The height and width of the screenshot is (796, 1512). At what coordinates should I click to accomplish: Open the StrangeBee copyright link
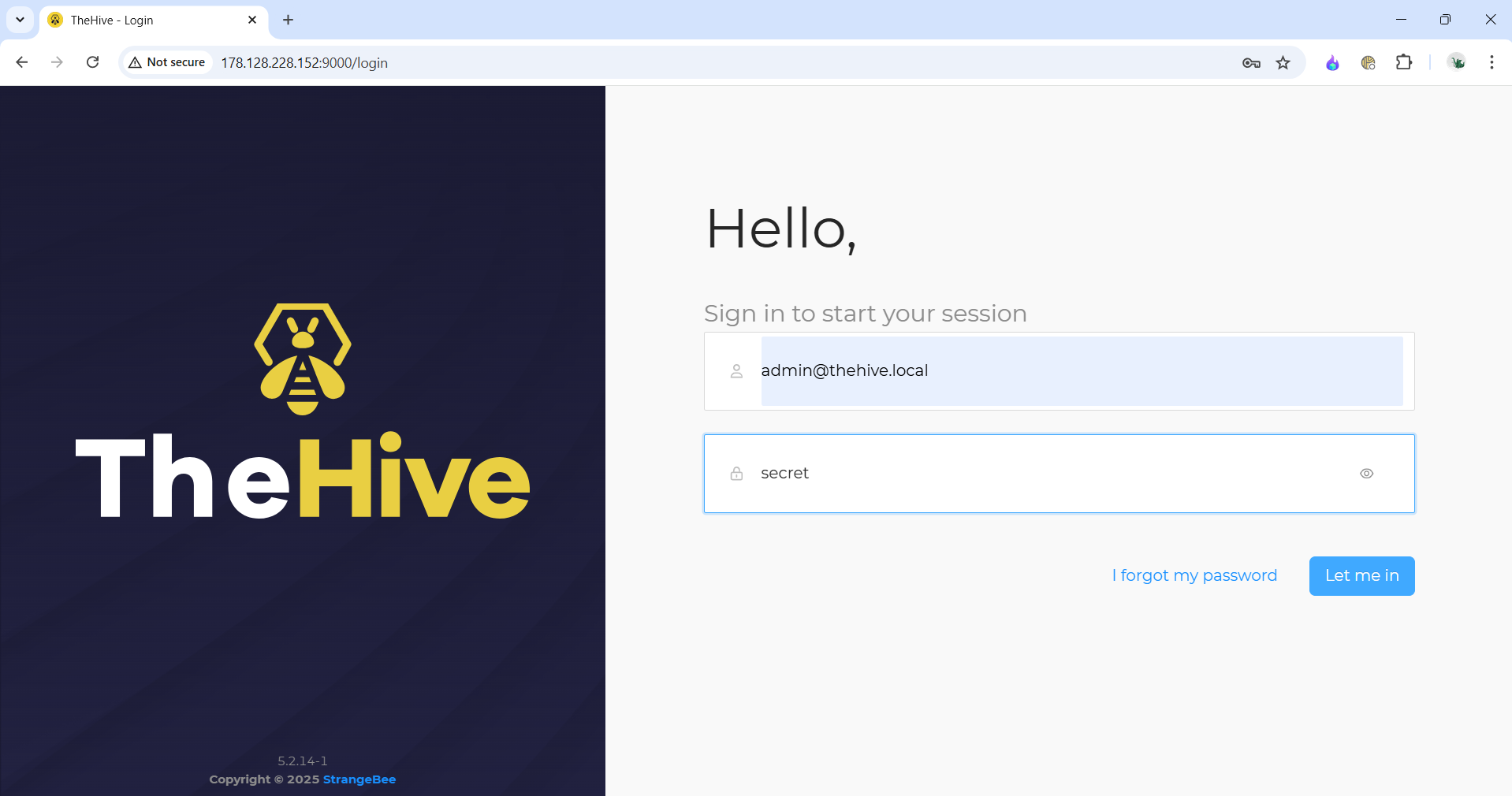coord(359,779)
